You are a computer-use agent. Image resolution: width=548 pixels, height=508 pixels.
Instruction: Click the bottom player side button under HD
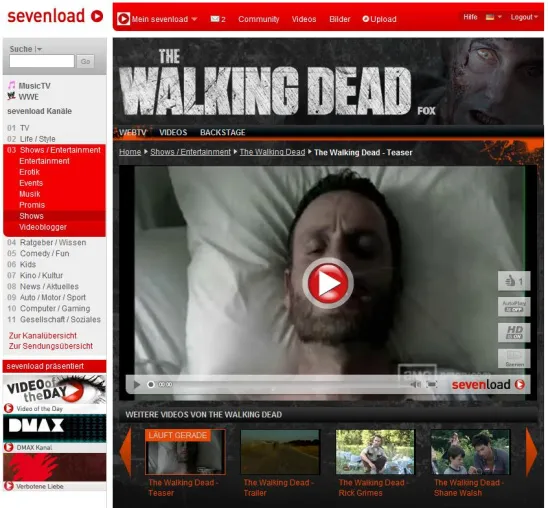pyautogui.click(x=514, y=358)
